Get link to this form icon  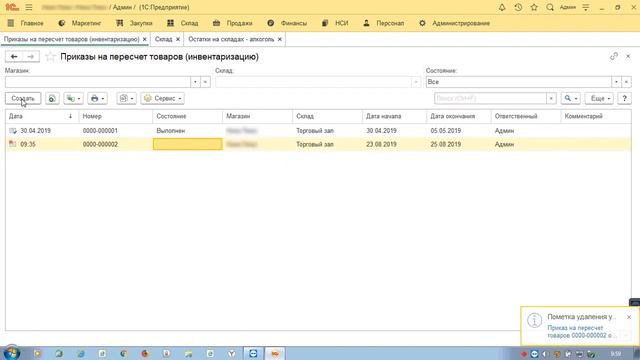point(614,56)
